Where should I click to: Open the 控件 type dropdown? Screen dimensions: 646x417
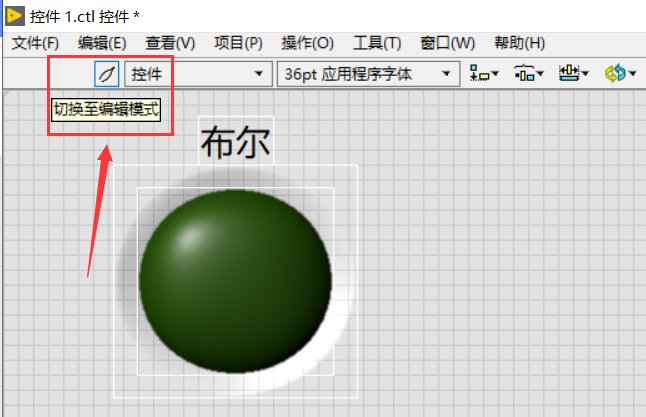click(198, 74)
